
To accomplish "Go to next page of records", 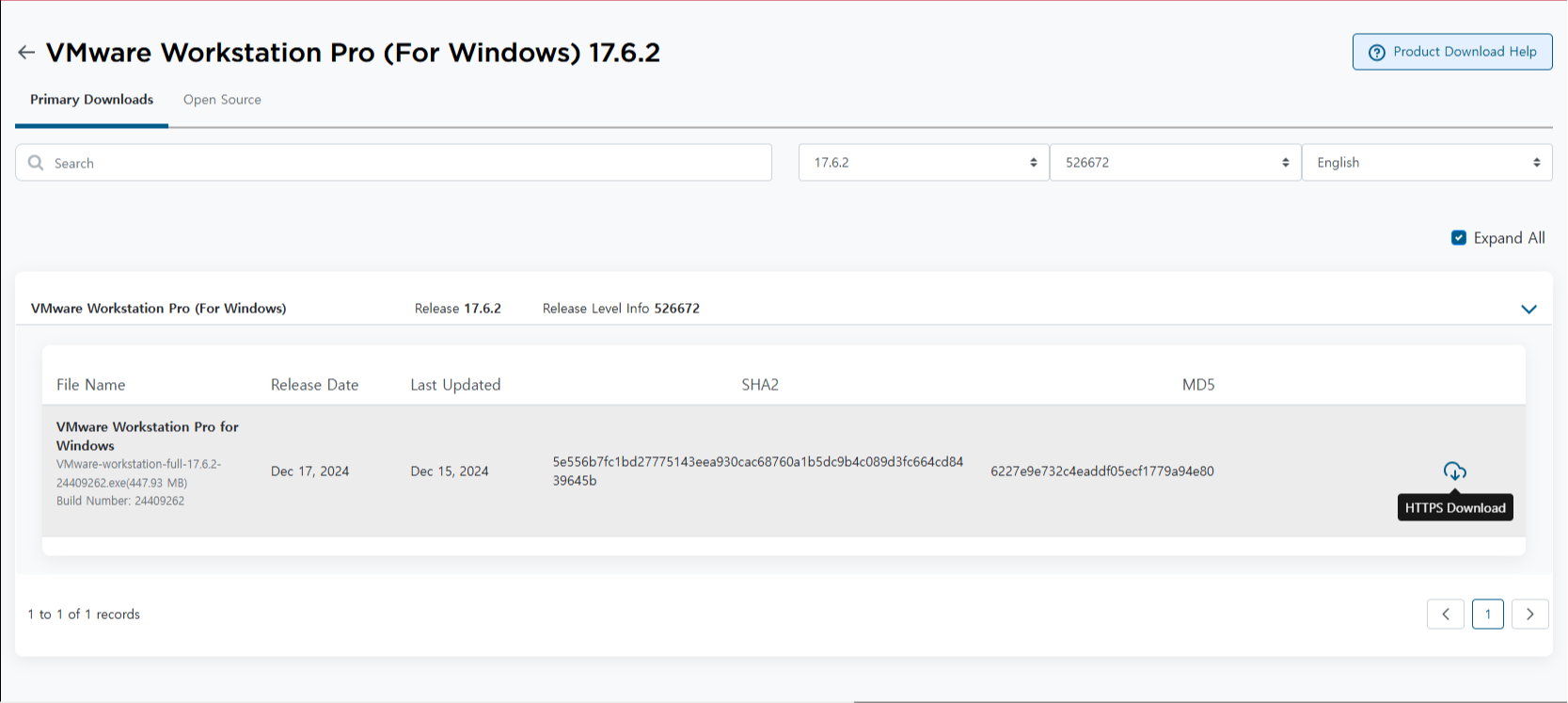I will tap(1530, 615).
